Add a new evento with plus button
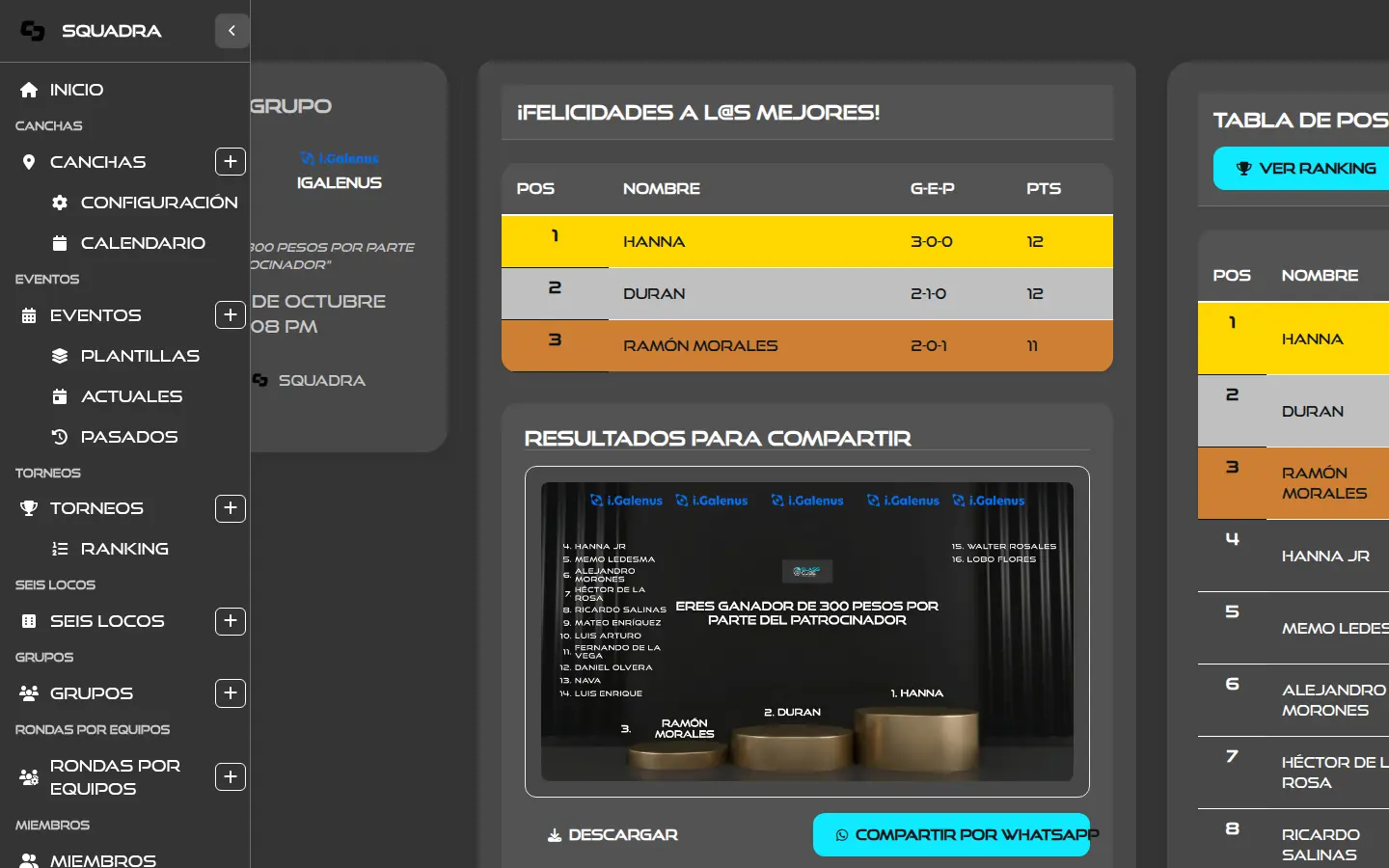 pos(231,315)
